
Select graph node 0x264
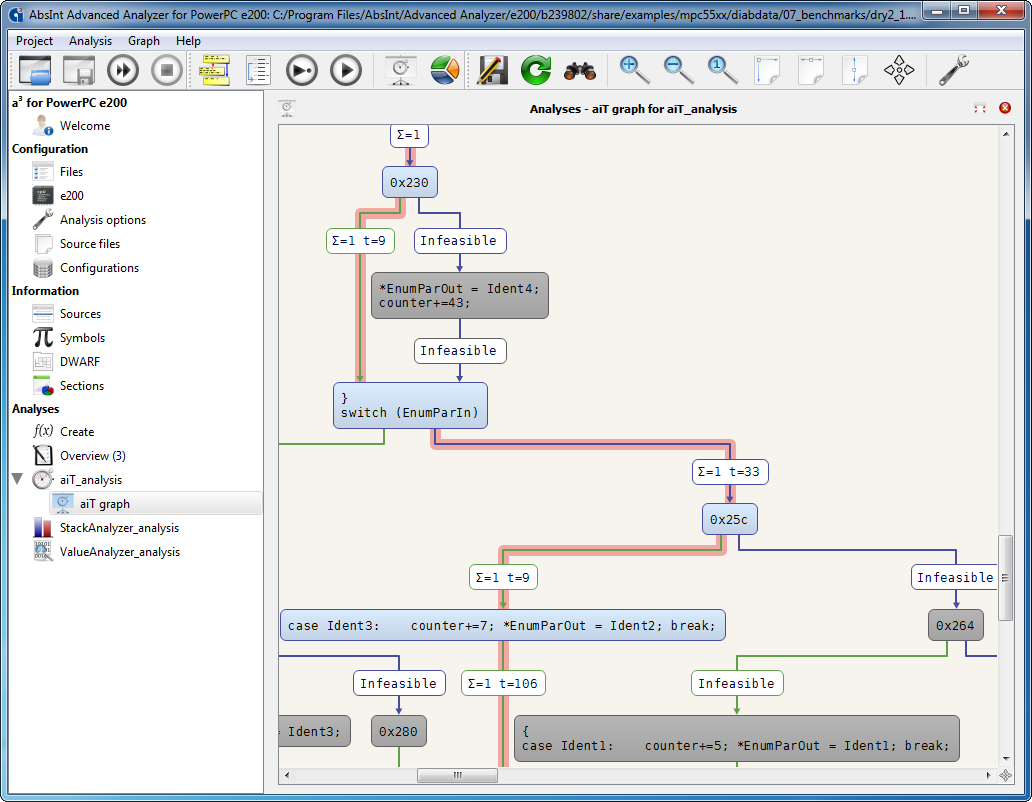click(956, 625)
